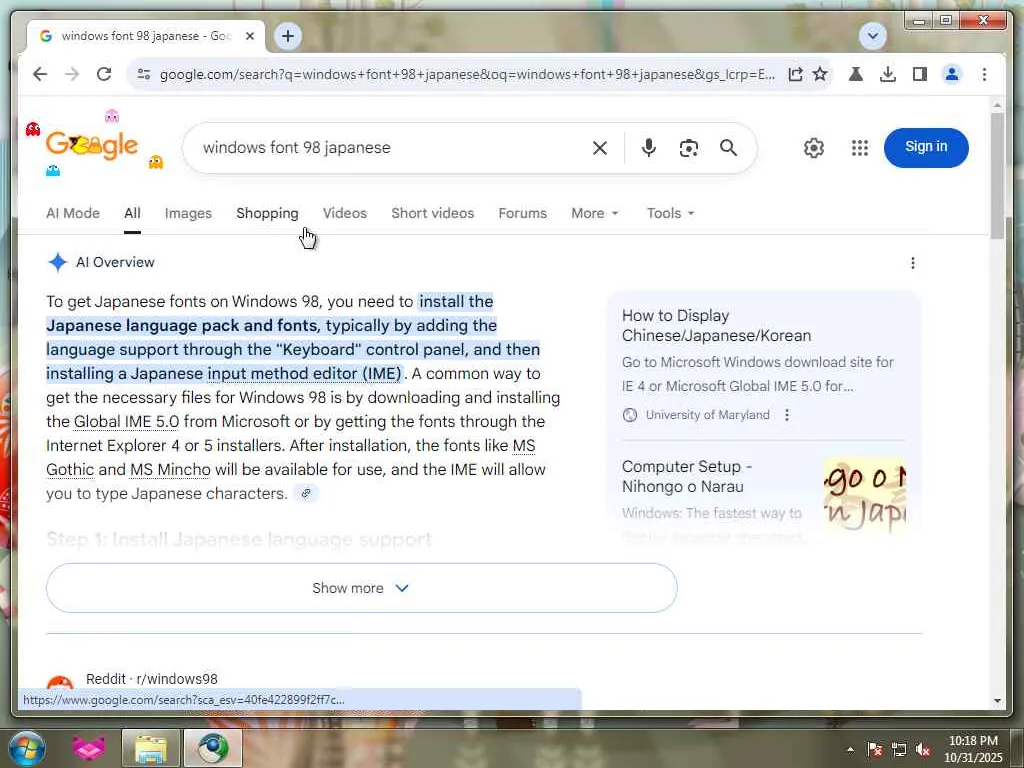The height and width of the screenshot is (768, 1024).
Task: Open Chrome Labs flask icon
Action: click(x=856, y=74)
